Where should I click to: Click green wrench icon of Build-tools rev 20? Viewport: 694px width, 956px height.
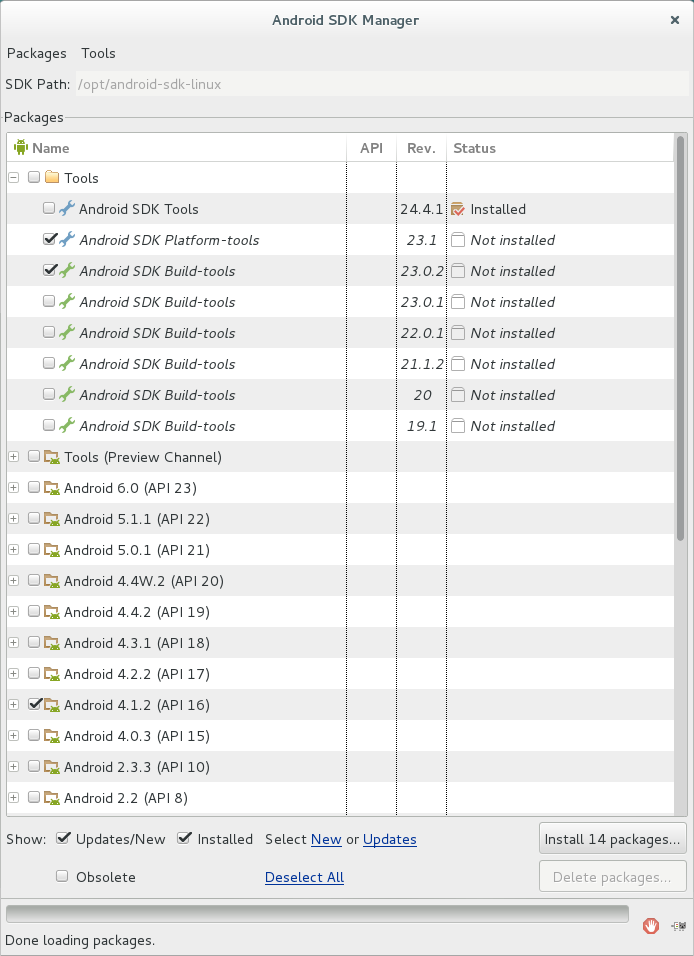click(67, 395)
